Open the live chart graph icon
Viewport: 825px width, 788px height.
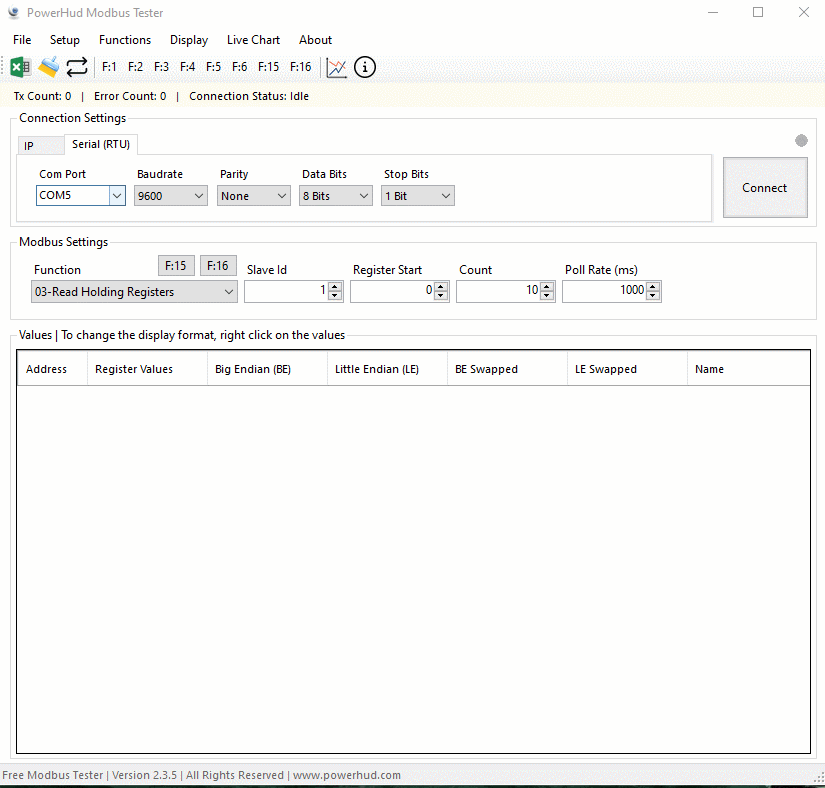(x=337, y=67)
